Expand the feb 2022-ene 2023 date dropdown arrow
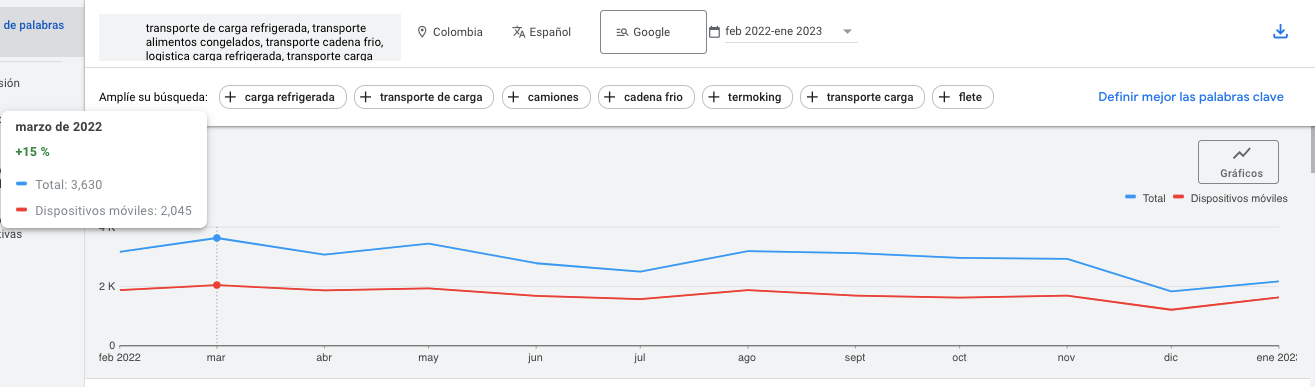Image resolution: width=1315 pixels, height=387 pixels. tap(848, 32)
